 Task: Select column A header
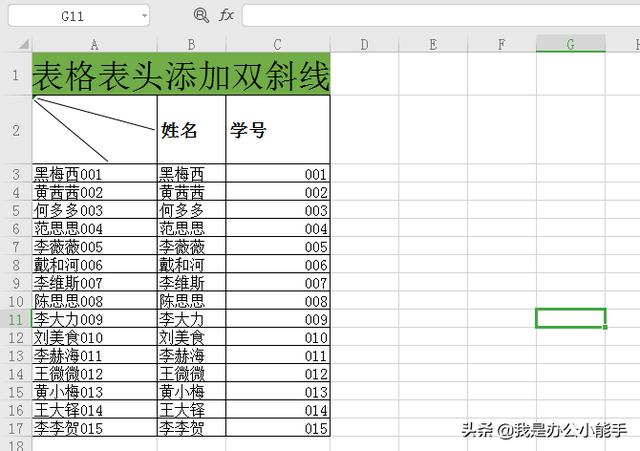click(94, 44)
